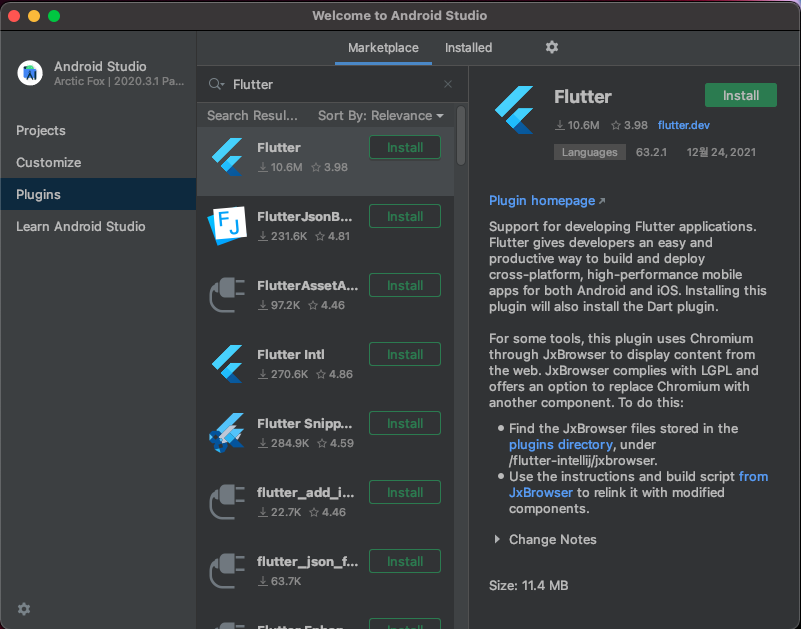This screenshot has height=629, width=801.
Task: Open the plugin settings gear beside the Installed tab
Action: (551, 48)
